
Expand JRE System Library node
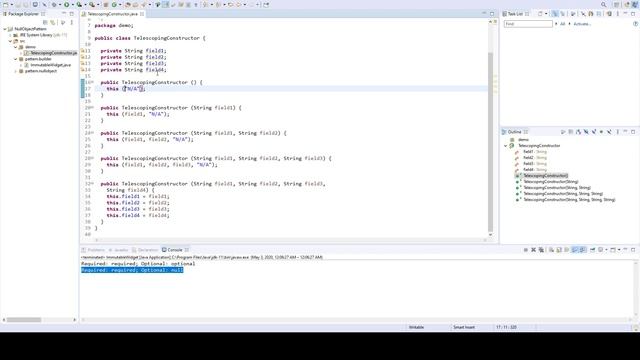click(10, 35)
